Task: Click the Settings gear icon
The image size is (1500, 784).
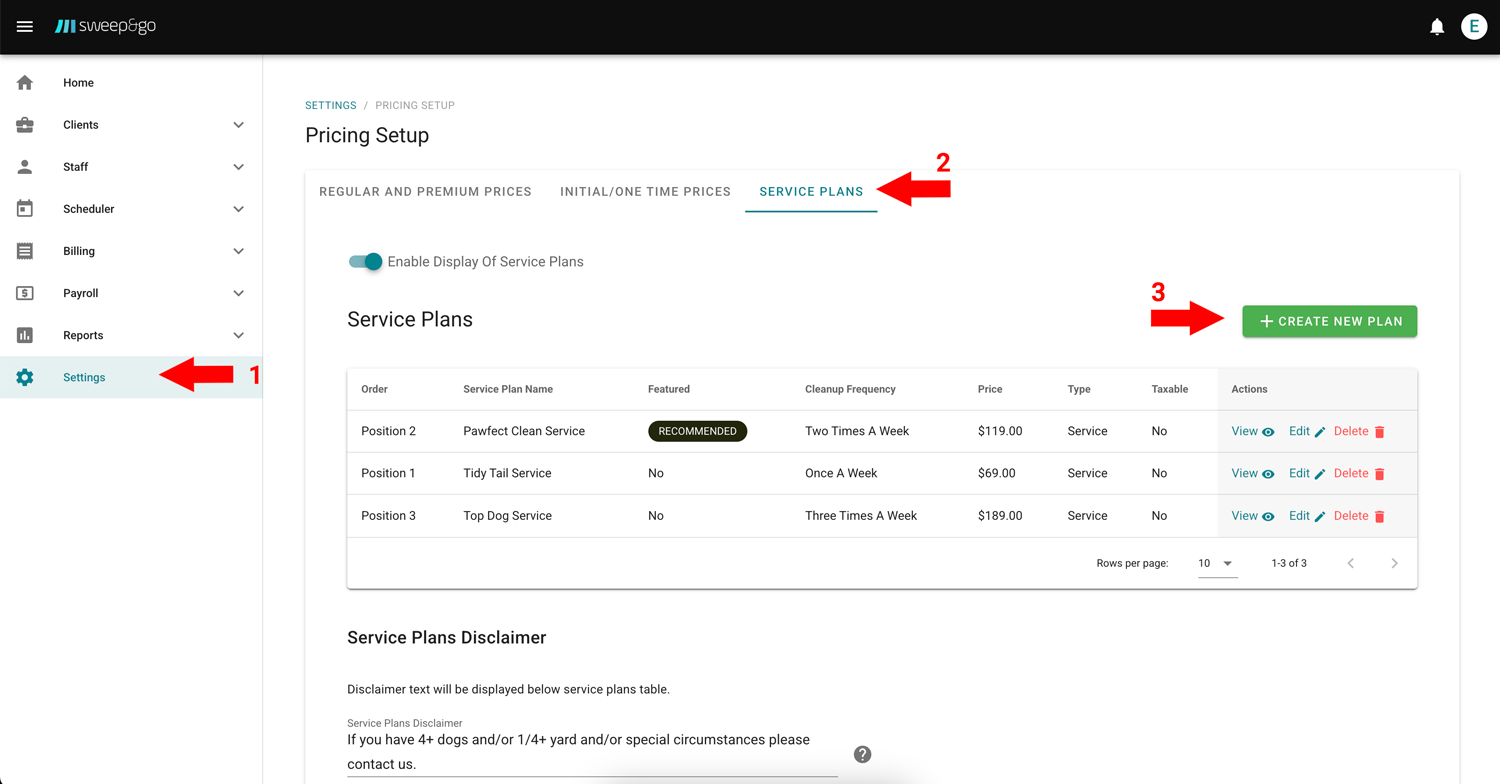Action: click(25, 377)
